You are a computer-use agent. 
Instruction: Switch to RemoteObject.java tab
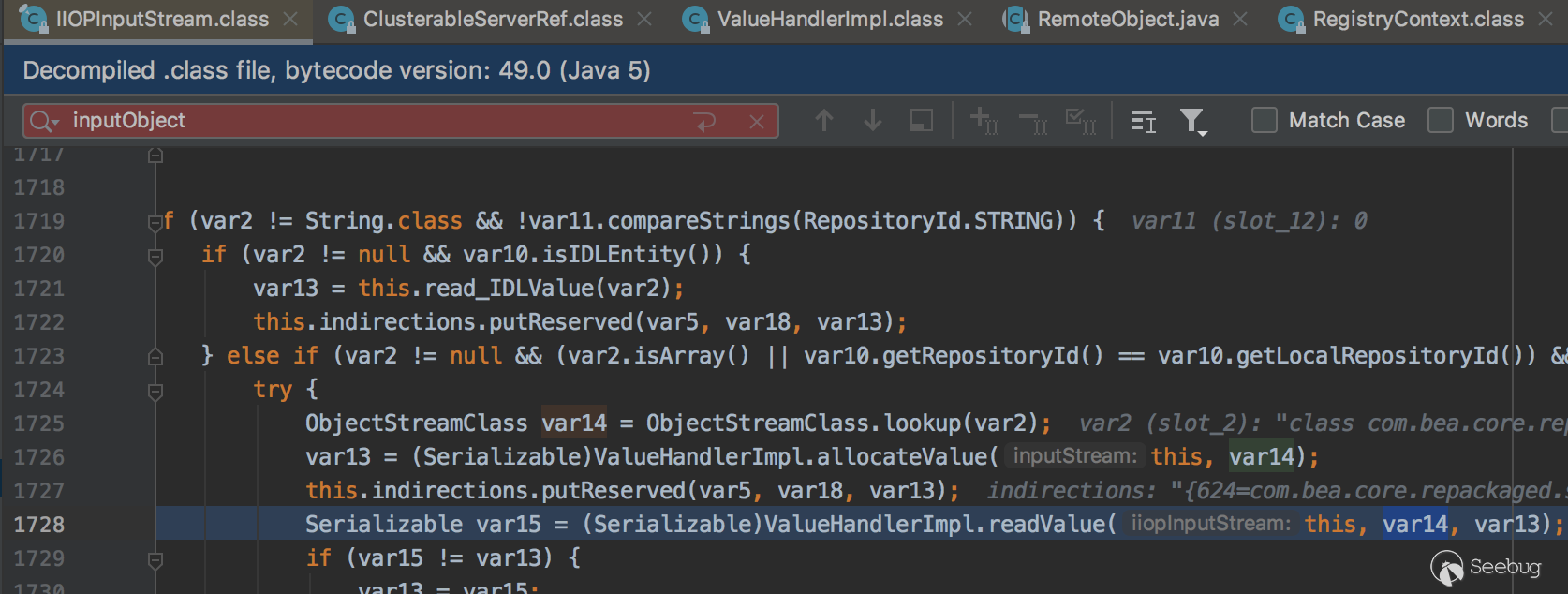1127,19
